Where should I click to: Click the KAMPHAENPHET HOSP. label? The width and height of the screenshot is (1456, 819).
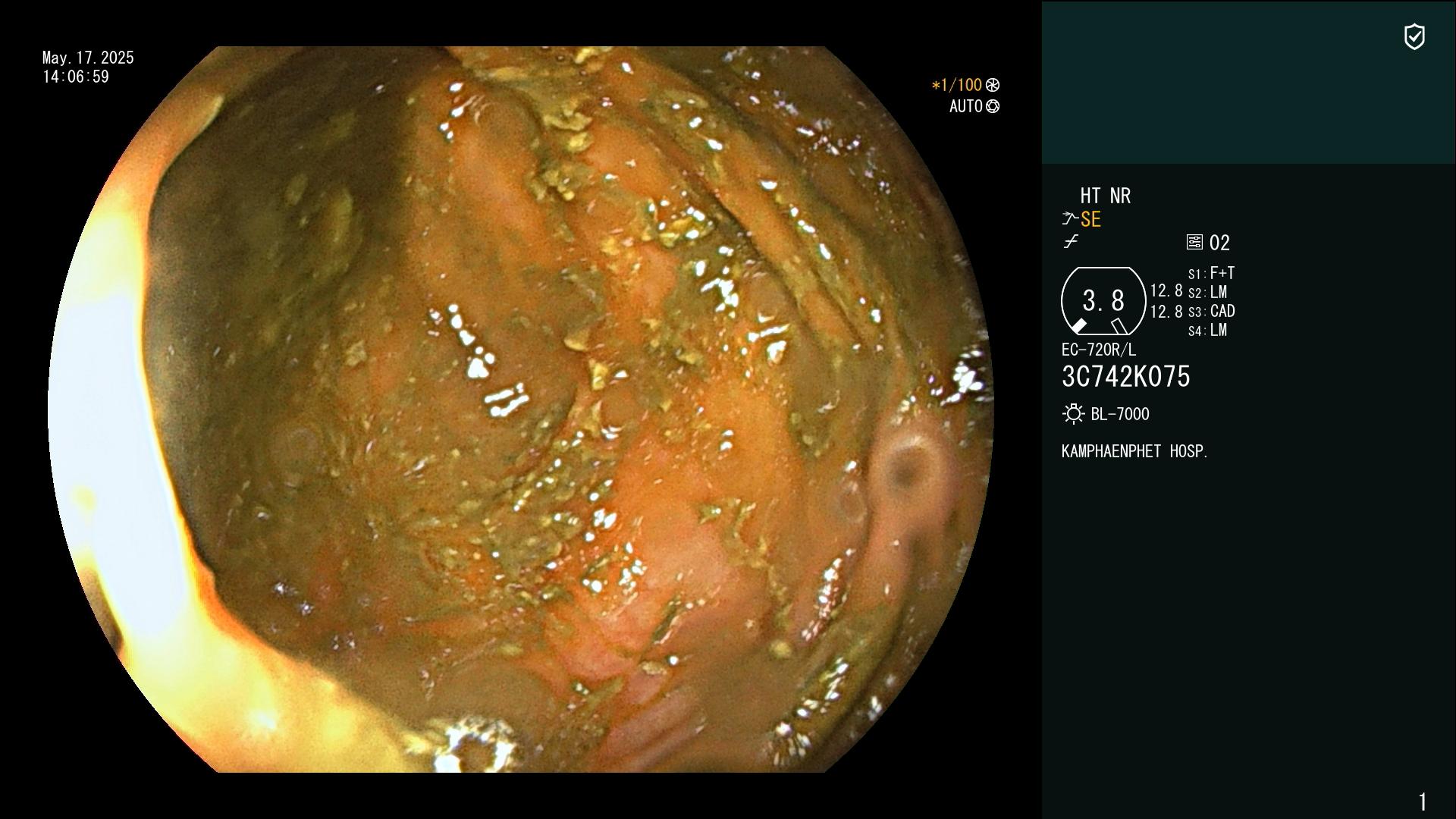1134,451
